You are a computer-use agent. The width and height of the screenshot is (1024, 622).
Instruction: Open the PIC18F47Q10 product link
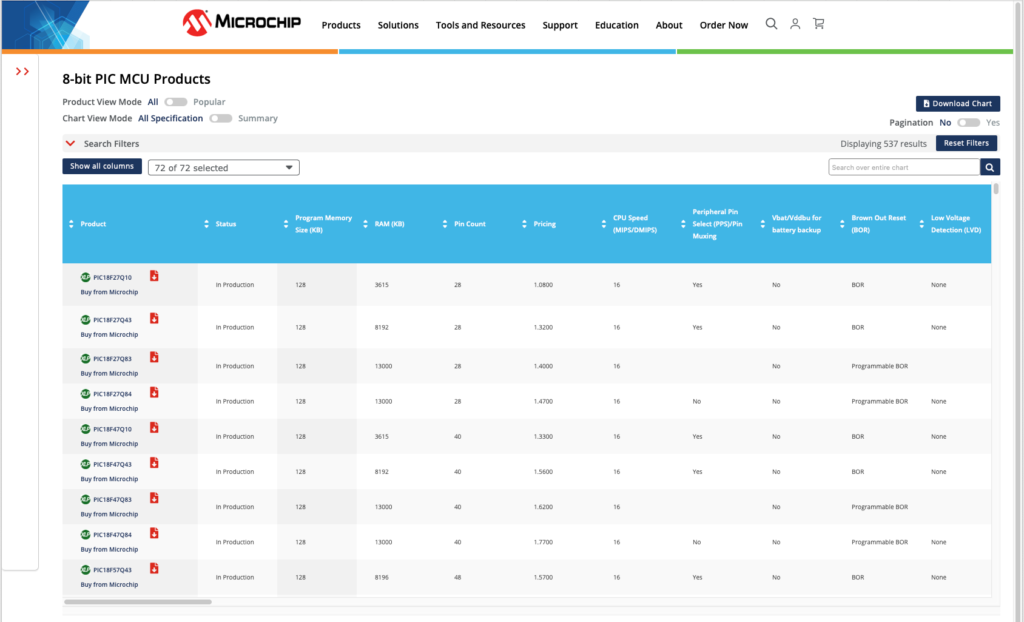(112, 429)
